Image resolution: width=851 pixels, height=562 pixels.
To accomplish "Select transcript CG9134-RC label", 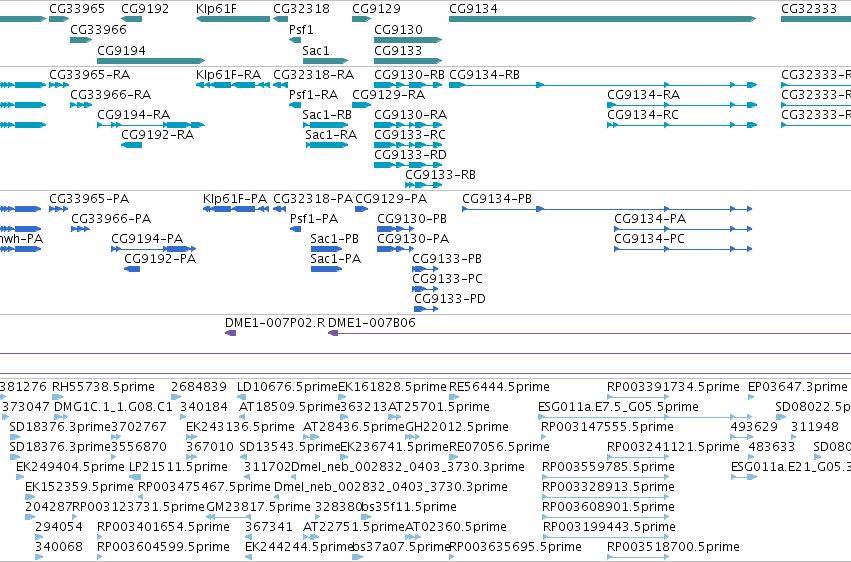I will pos(643,114).
